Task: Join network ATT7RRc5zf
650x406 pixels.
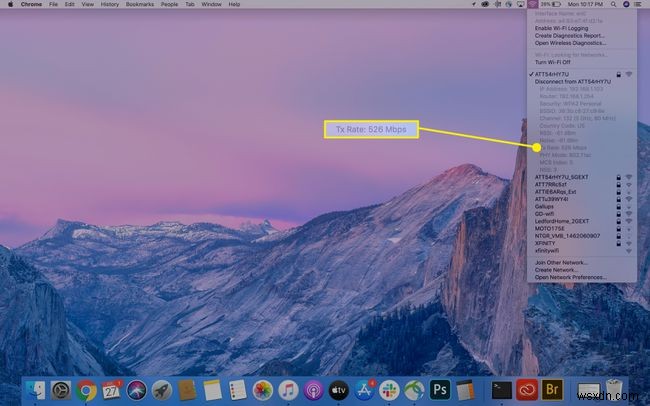Action: coord(582,185)
